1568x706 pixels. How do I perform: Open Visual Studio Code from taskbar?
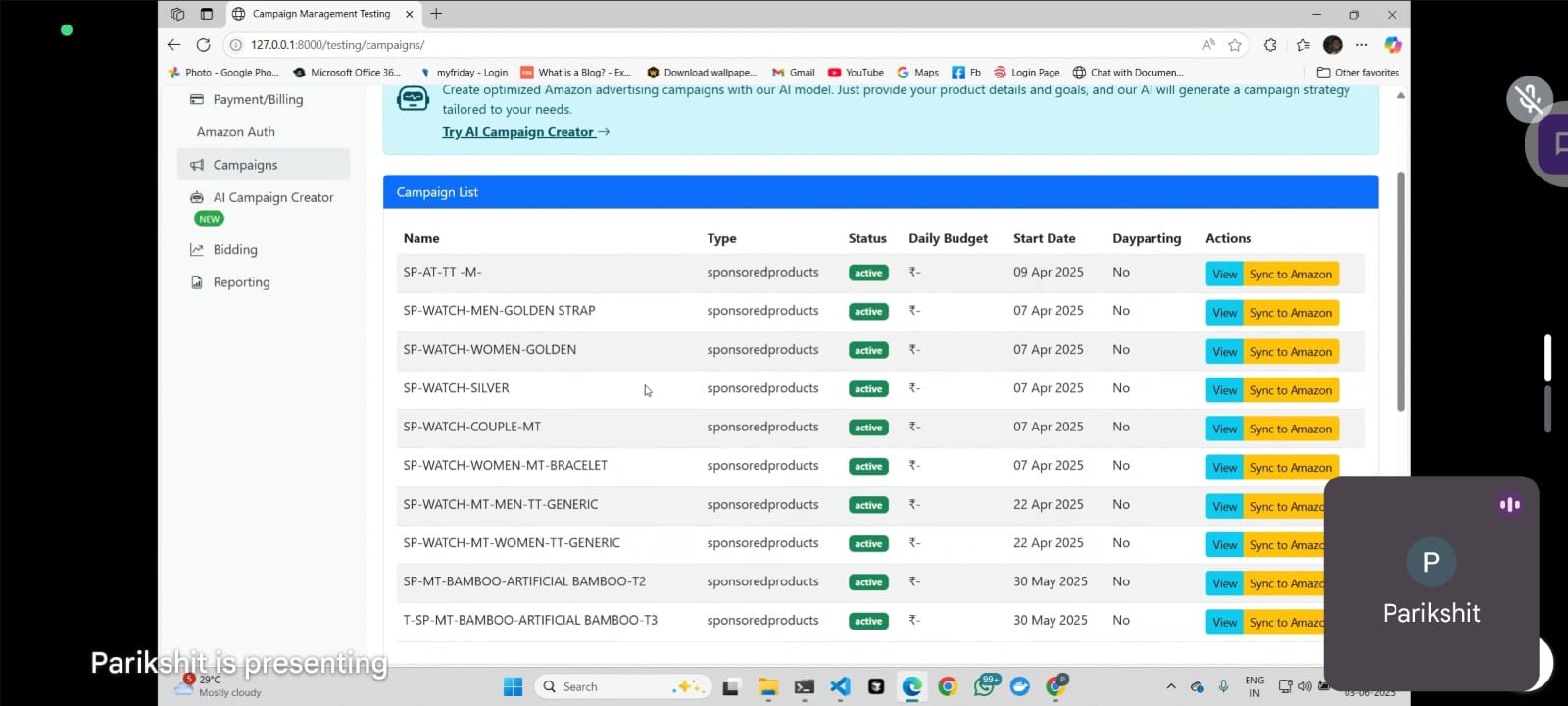(840, 686)
